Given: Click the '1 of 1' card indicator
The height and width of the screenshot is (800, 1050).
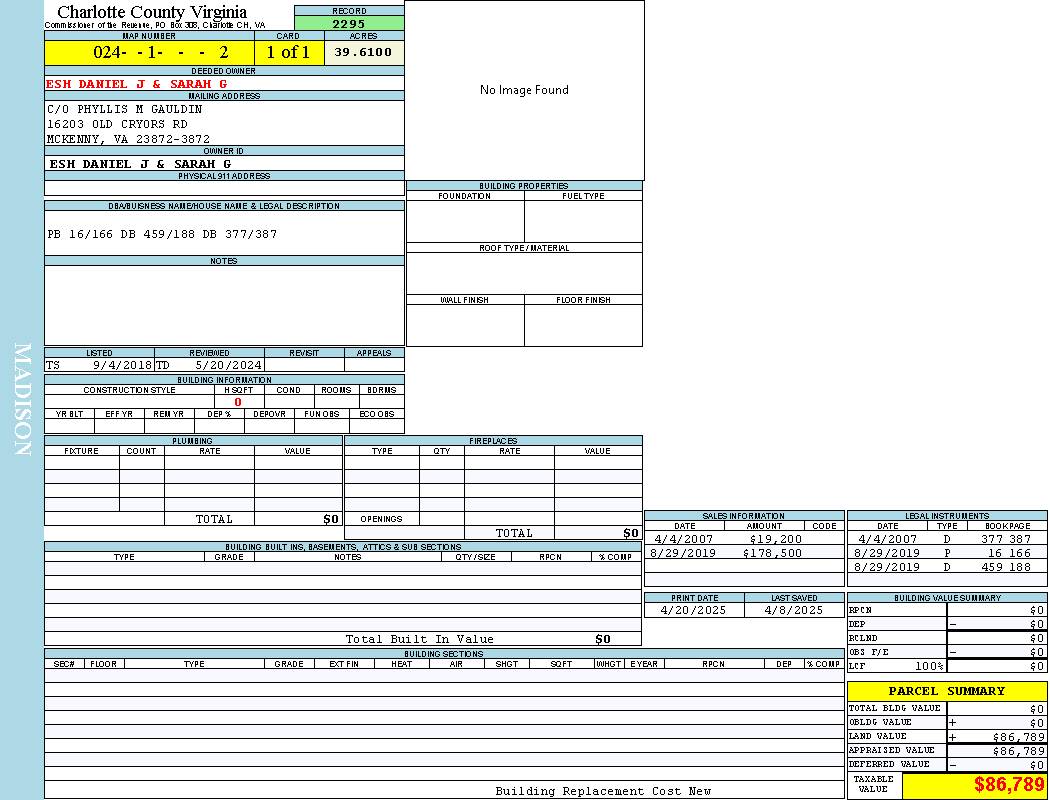Looking at the screenshot, I should 288,53.
